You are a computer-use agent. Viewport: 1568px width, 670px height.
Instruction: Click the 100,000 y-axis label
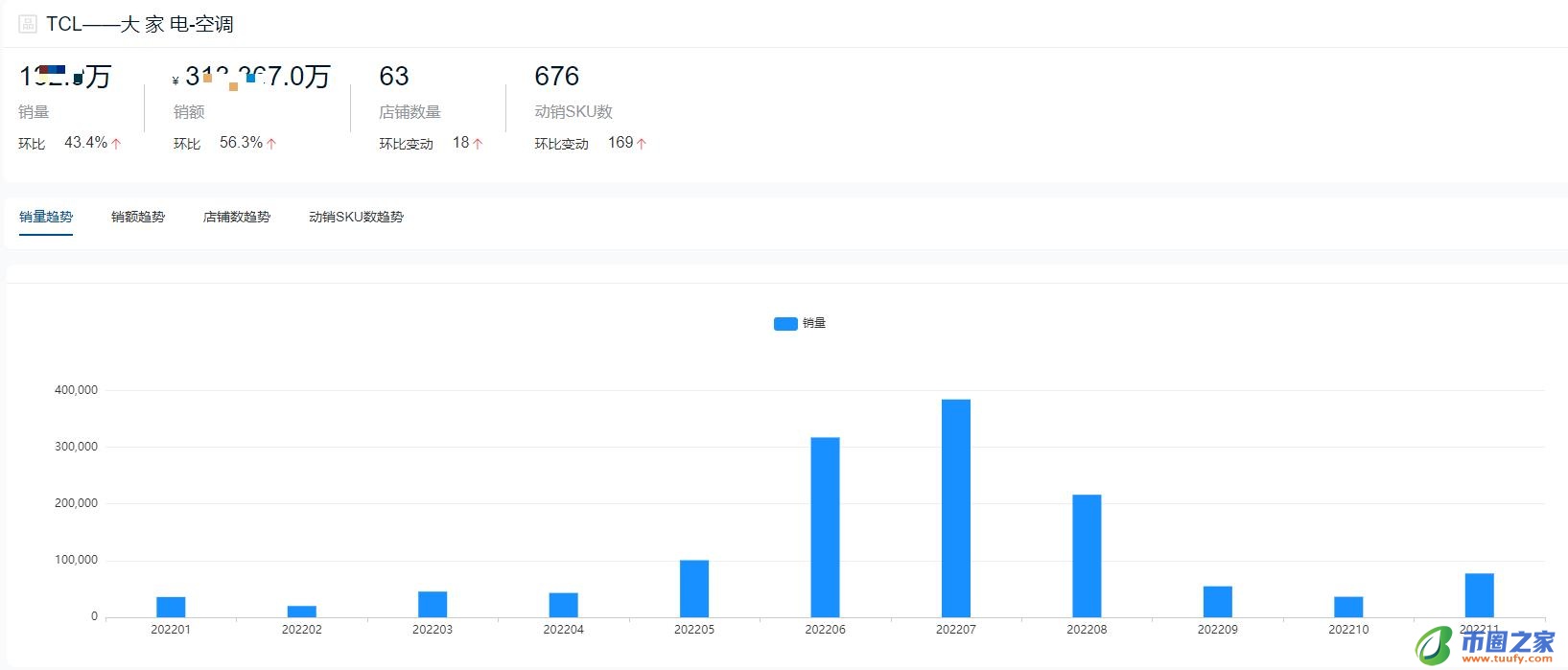point(76,560)
